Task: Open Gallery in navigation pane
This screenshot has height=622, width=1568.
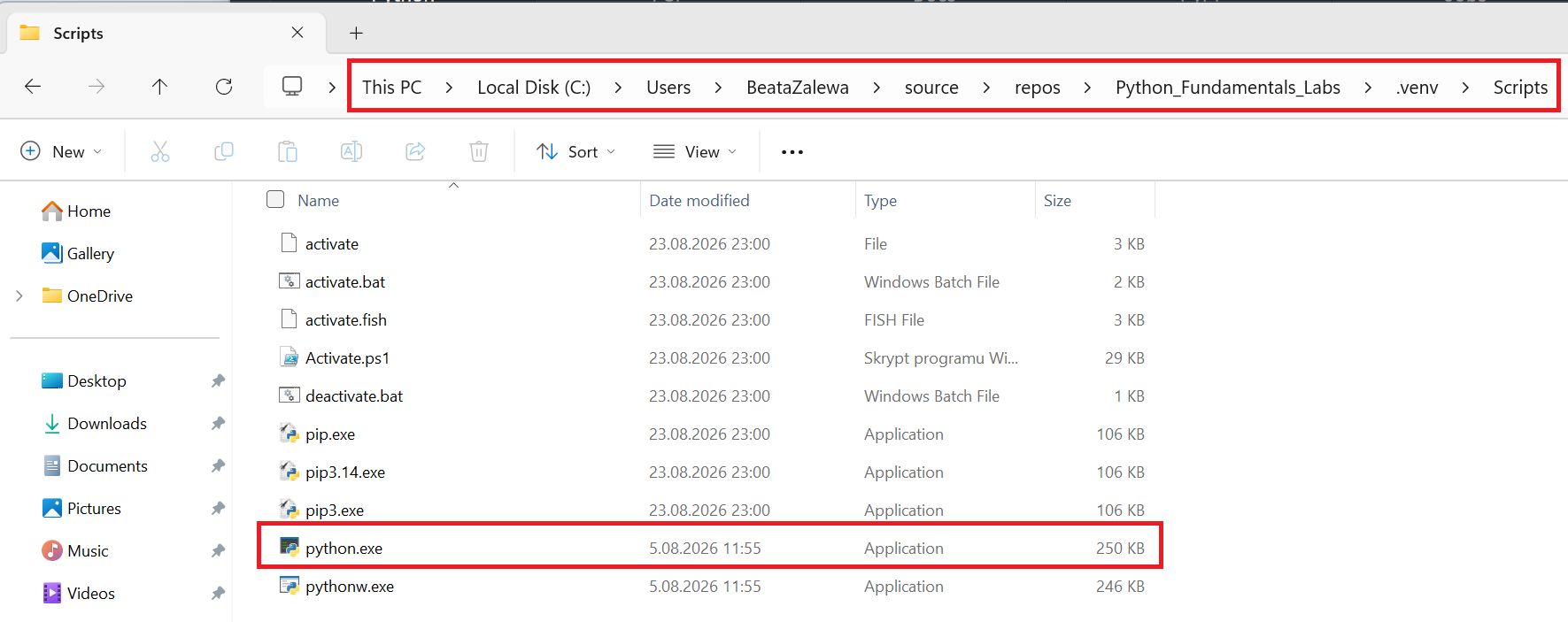Action: tap(78, 253)
